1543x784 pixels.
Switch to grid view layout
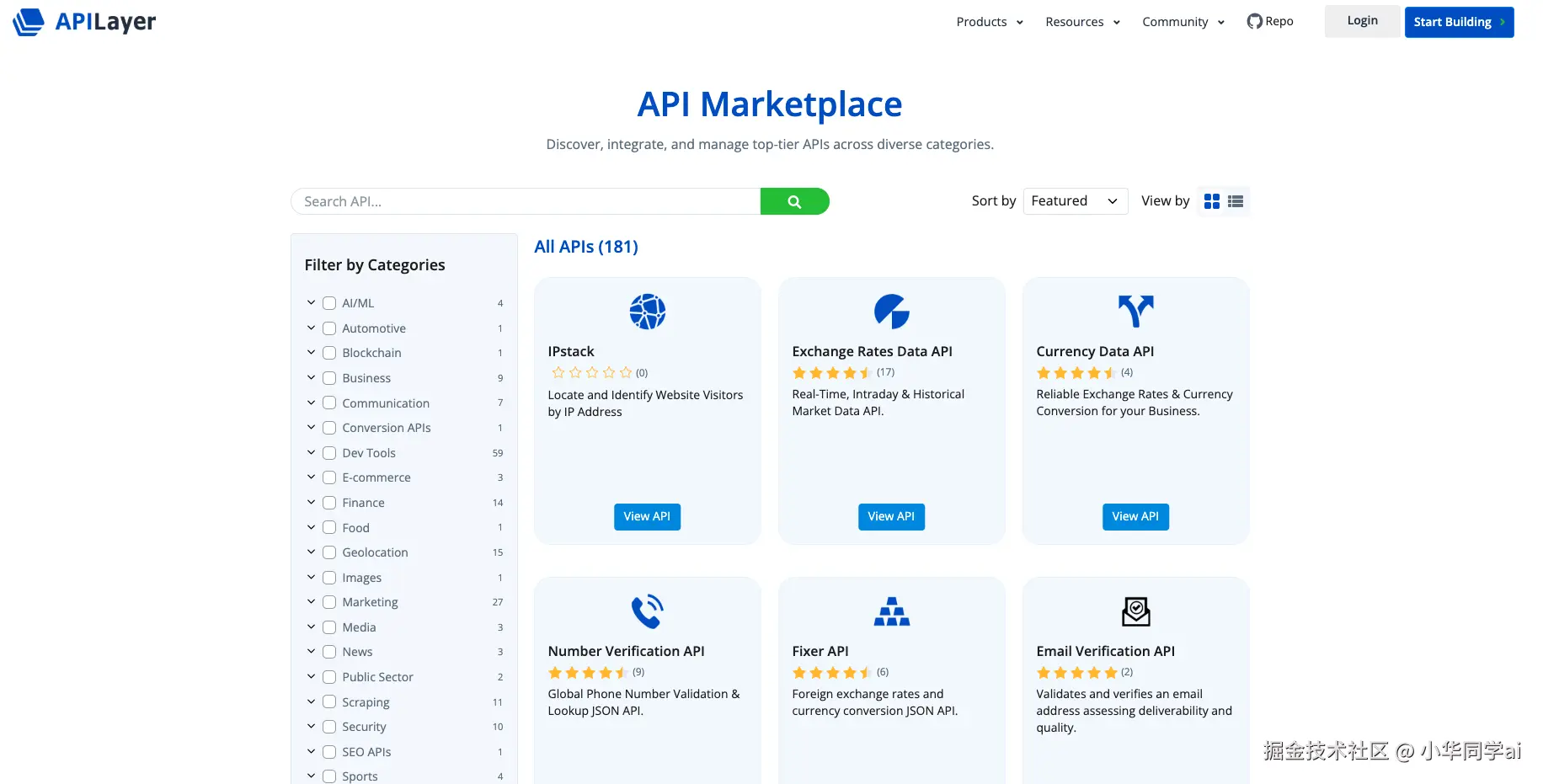coord(1212,201)
